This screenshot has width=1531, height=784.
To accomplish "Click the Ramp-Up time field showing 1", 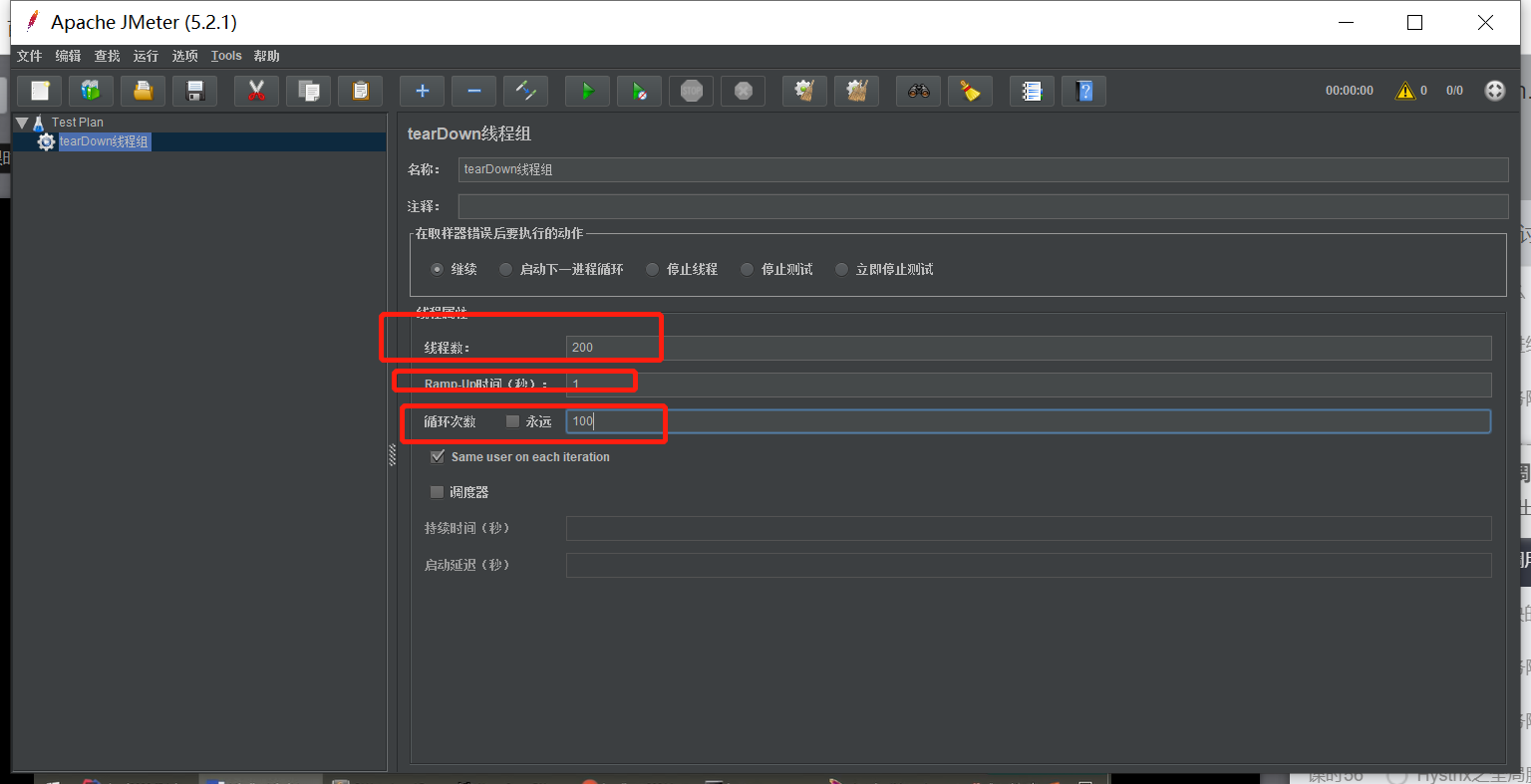I will point(1029,385).
